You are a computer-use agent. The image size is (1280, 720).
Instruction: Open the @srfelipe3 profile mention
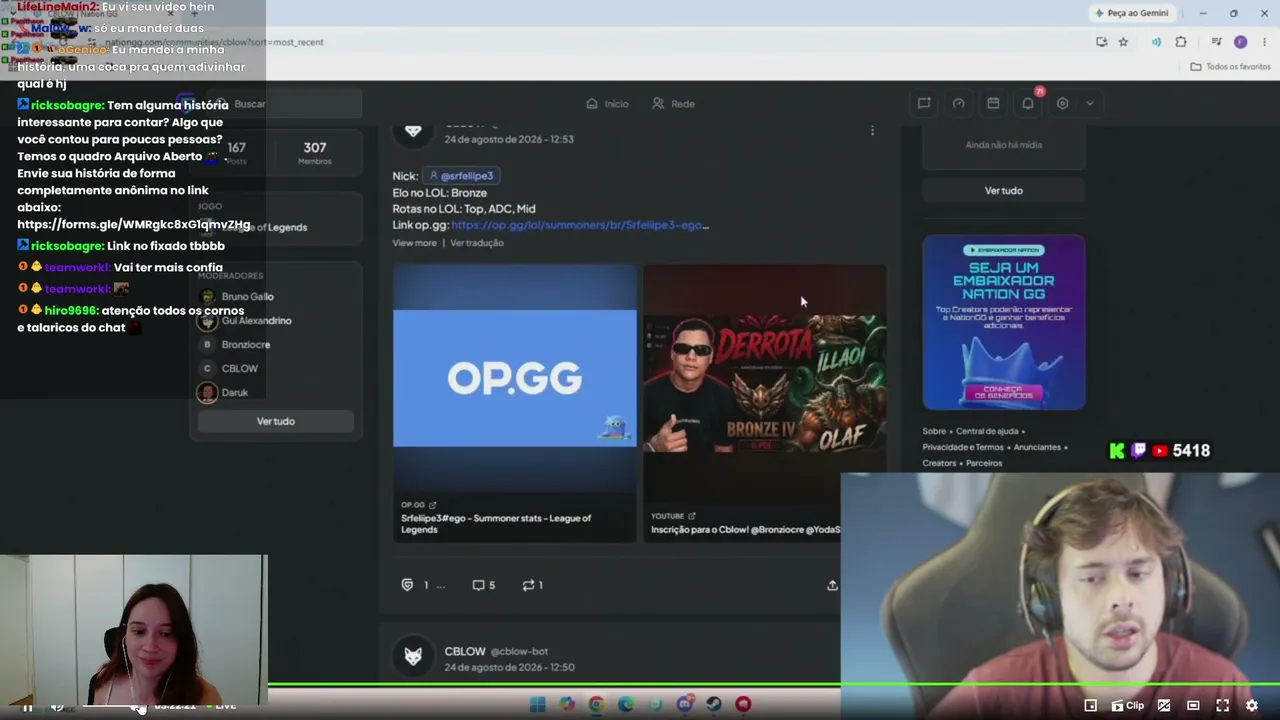[461, 176]
